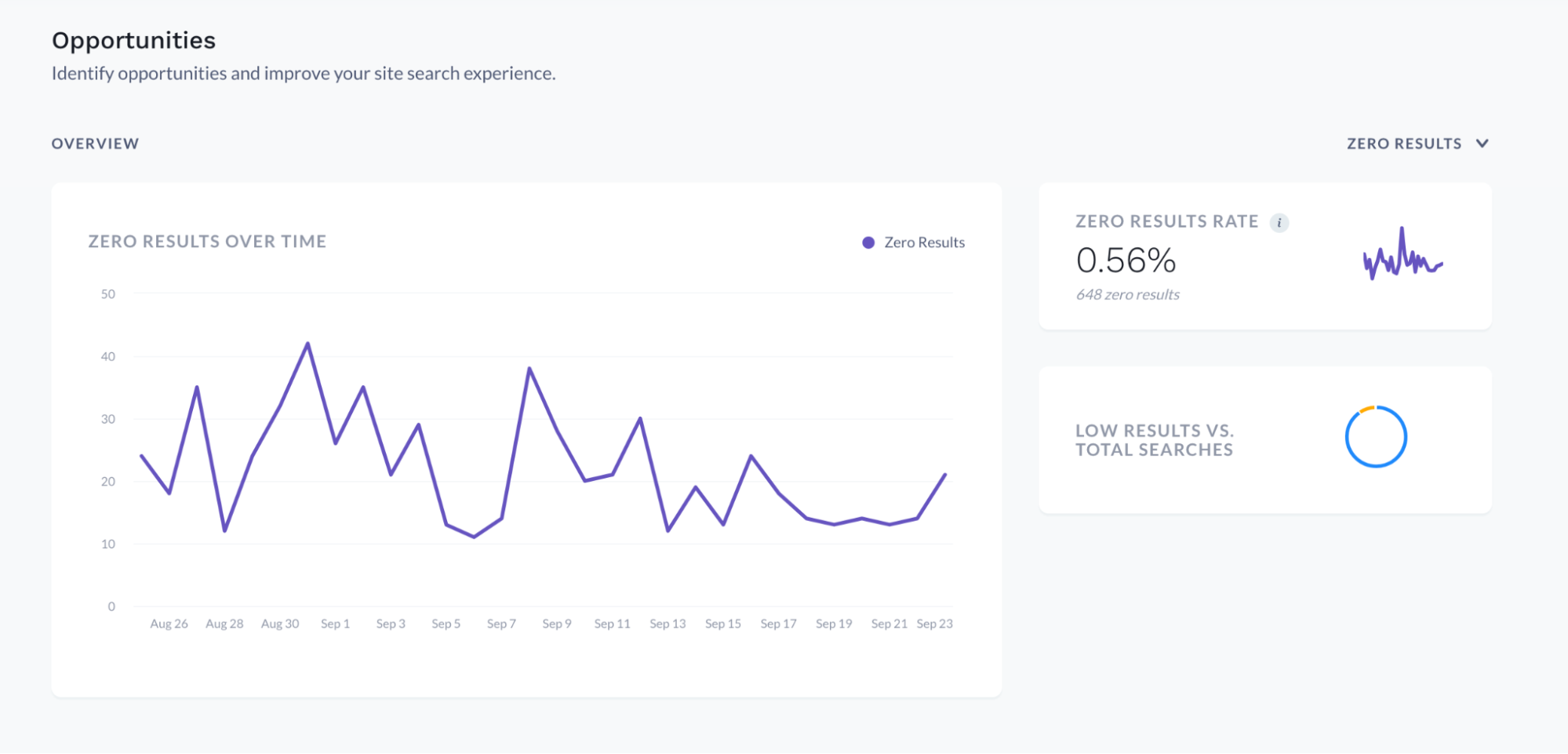The height and width of the screenshot is (754, 1568).
Task: Click the Zero Results Rate info icon
Action: click(1279, 223)
